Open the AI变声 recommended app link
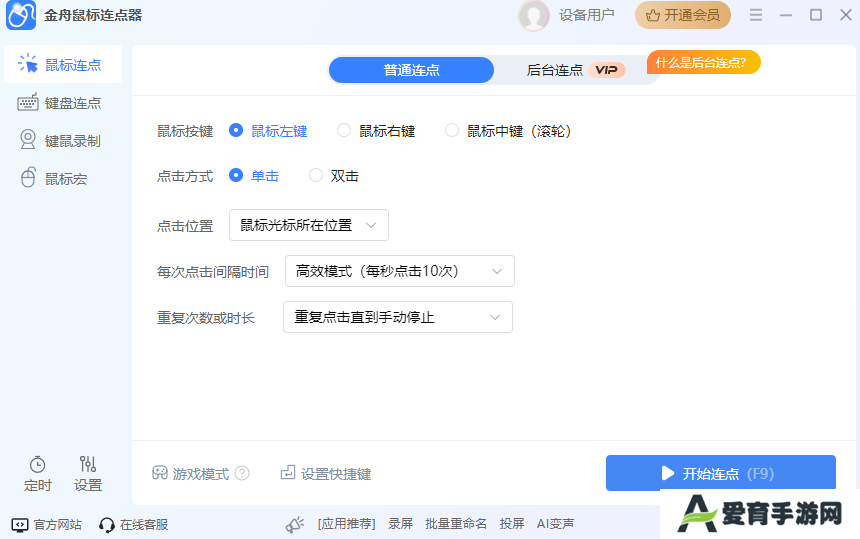The width and height of the screenshot is (860, 539). (556, 524)
